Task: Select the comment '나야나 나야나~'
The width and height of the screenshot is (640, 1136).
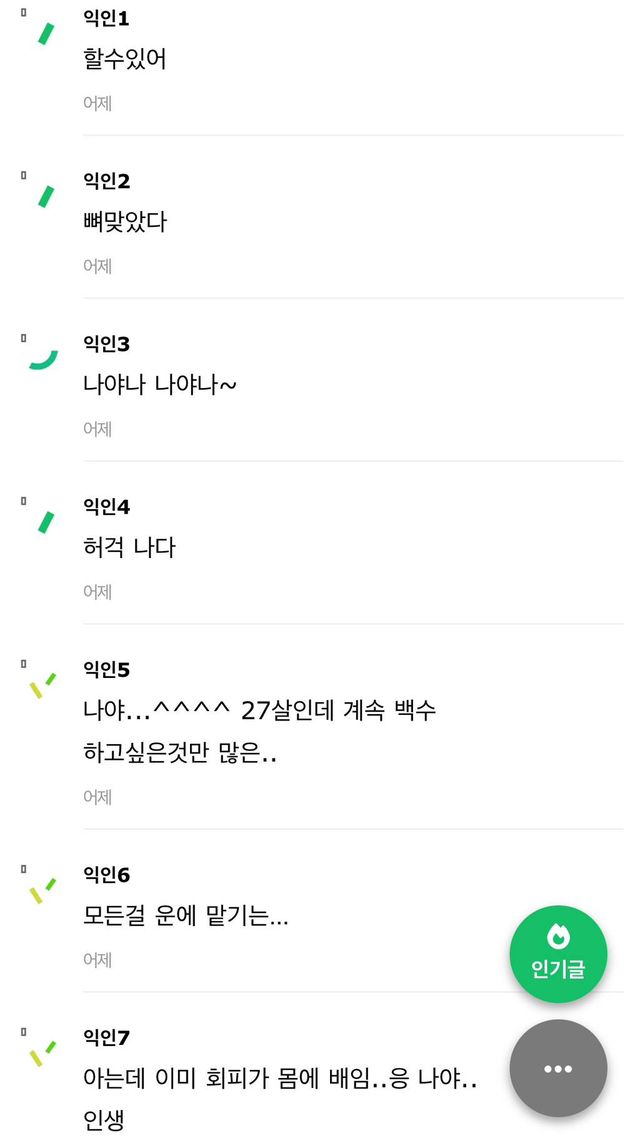Action: click(x=160, y=385)
